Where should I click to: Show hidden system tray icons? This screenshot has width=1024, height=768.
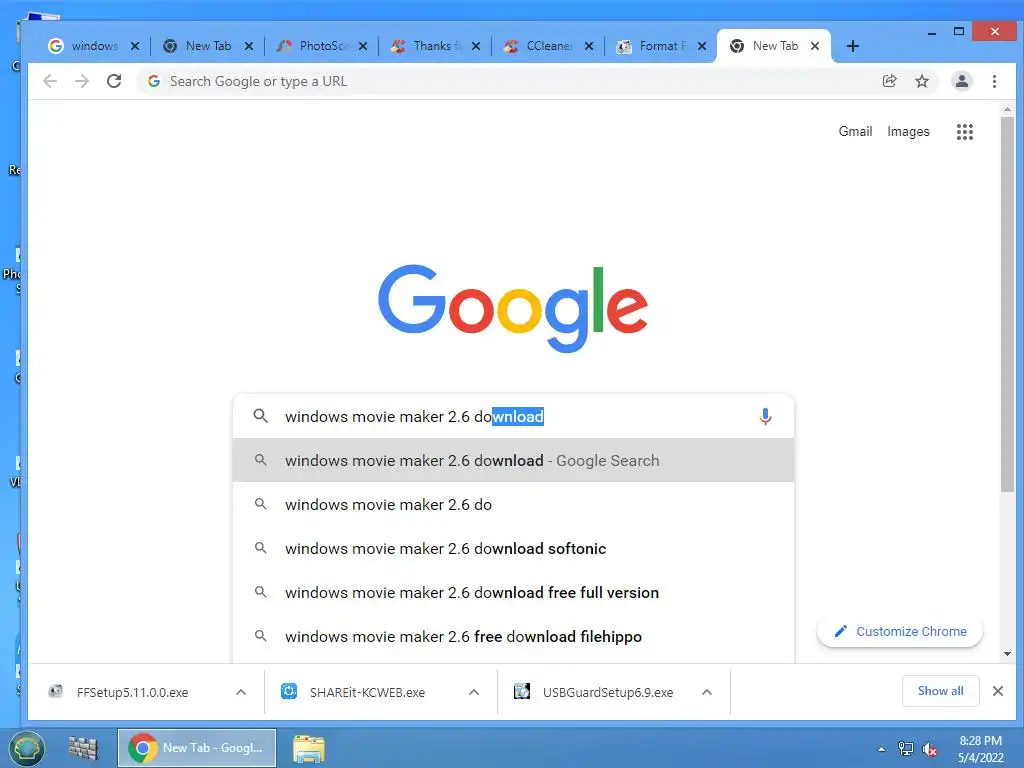click(x=882, y=750)
